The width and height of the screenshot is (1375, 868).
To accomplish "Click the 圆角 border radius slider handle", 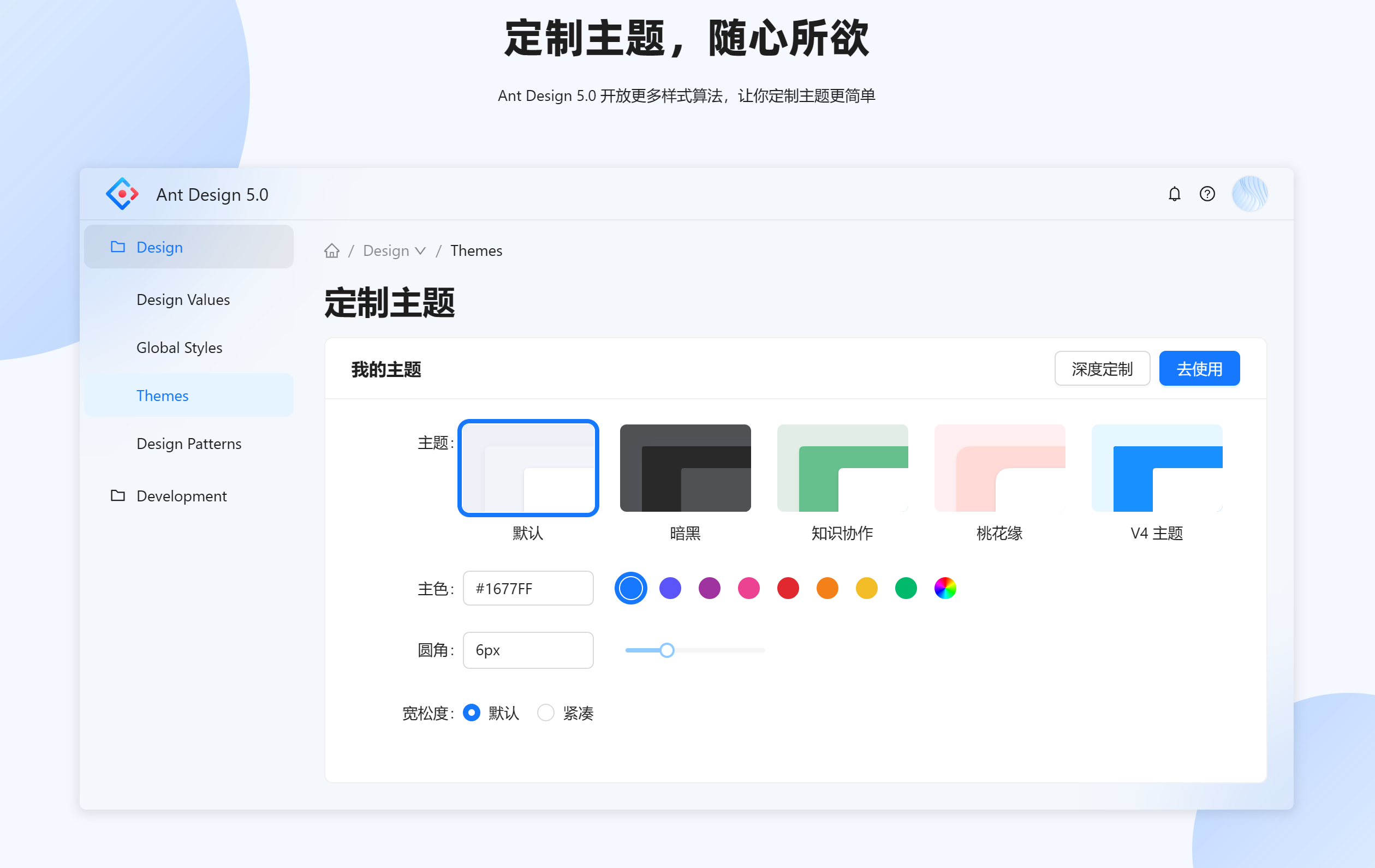I will pyautogui.click(x=667, y=650).
